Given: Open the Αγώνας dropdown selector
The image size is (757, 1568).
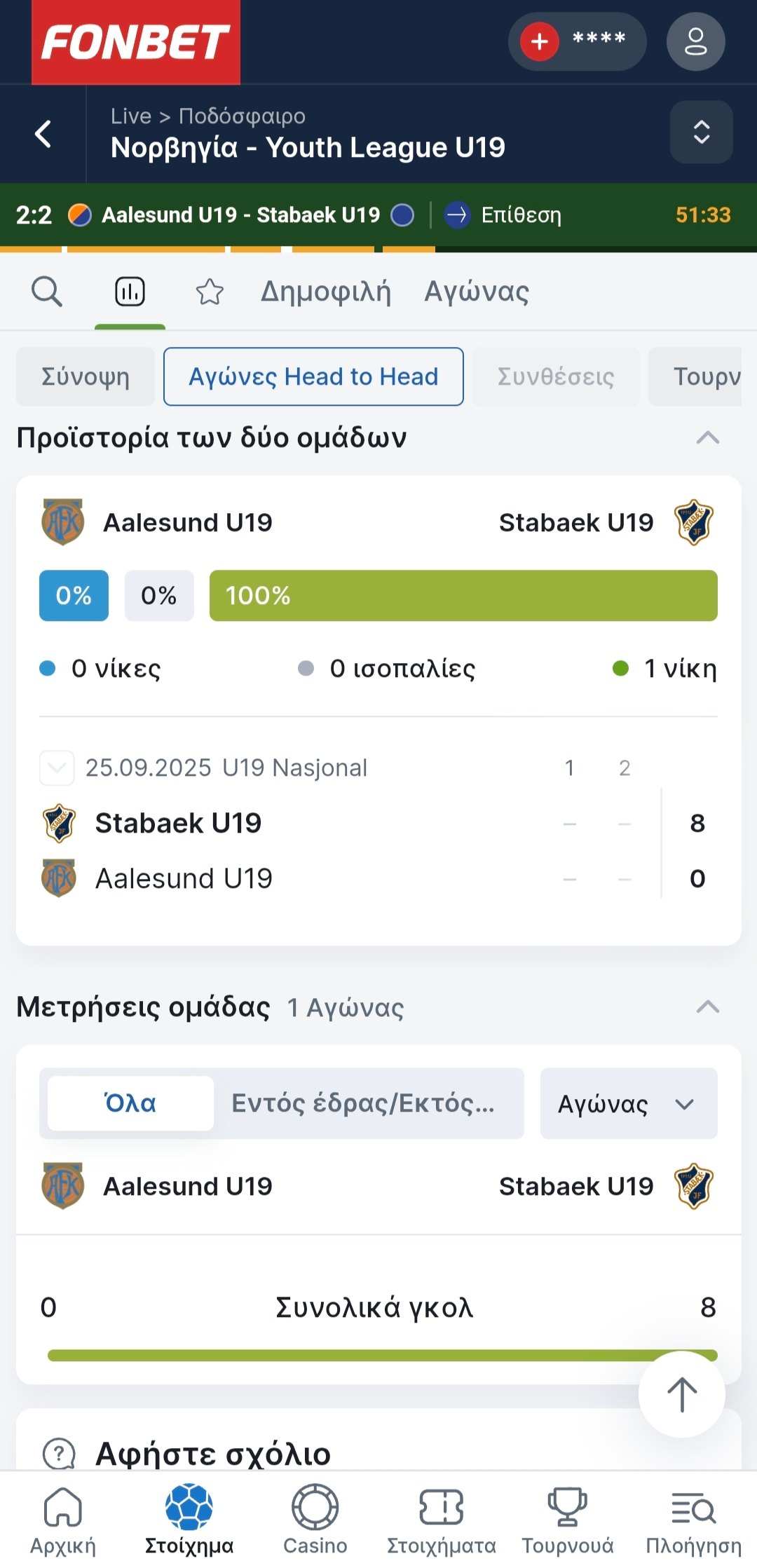Looking at the screenshot, I should click(628, 1104).
